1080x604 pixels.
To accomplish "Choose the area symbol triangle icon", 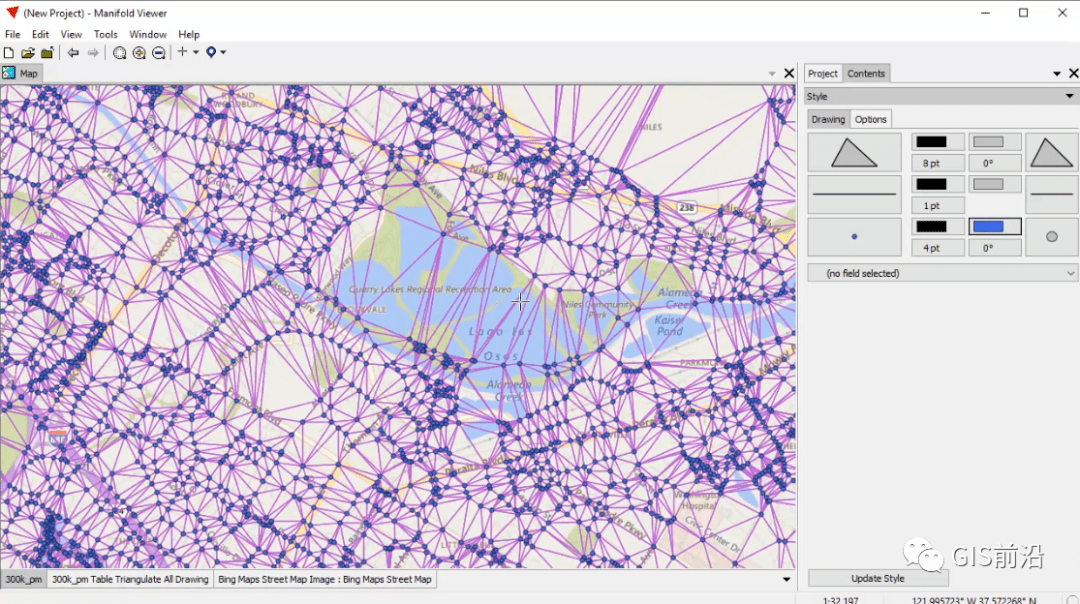I will pyautogui.click(x=1051, y=152).
